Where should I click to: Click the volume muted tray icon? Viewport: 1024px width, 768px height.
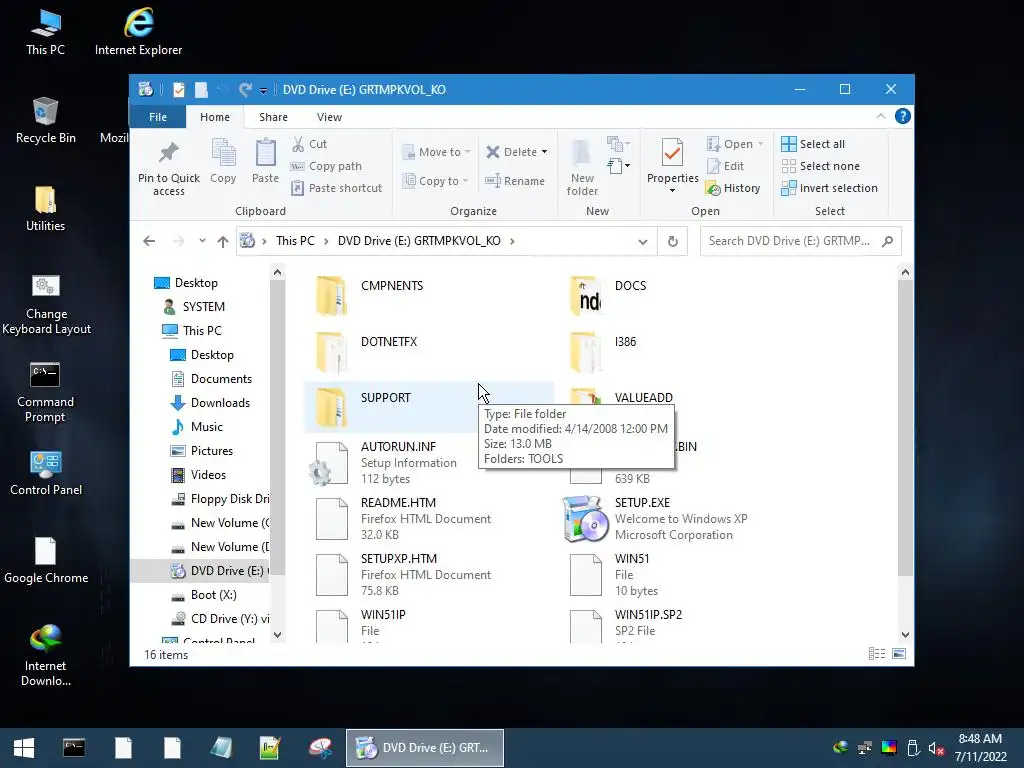point(936,748)
